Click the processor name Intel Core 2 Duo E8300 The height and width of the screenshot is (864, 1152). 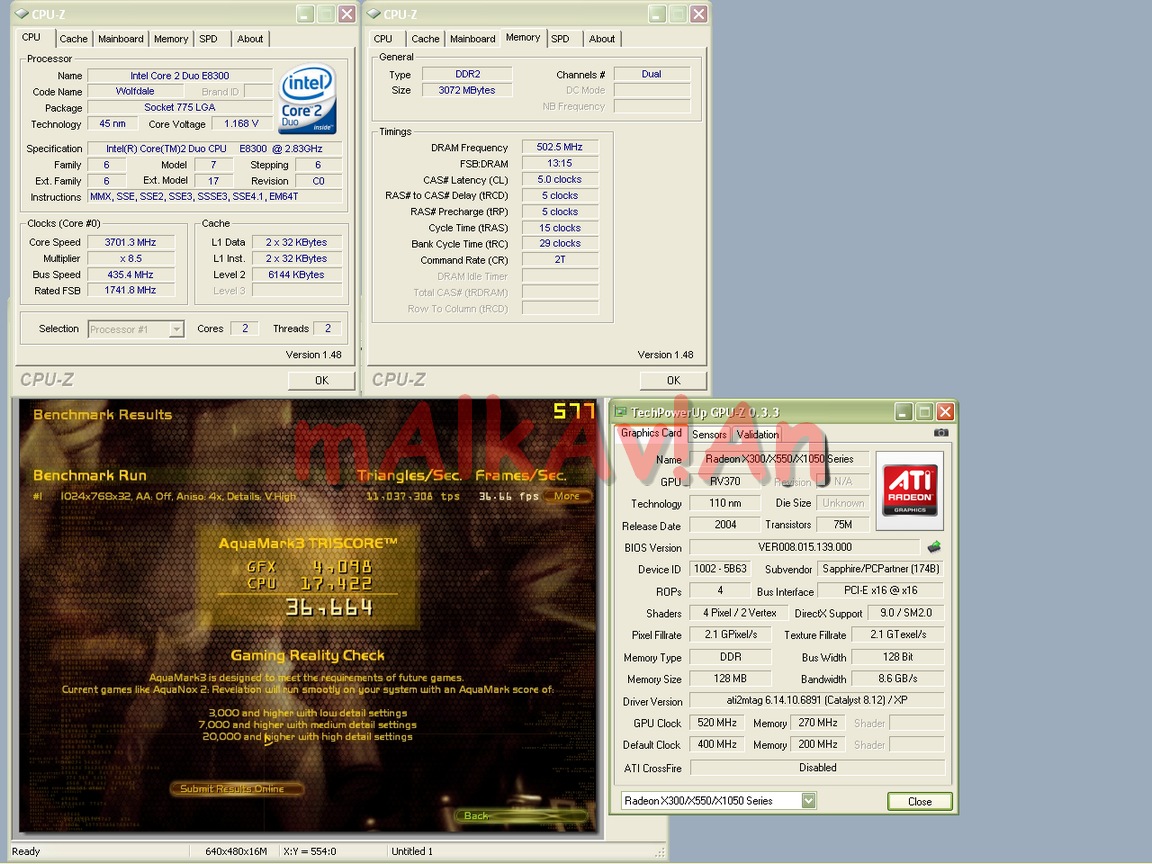(x=180, y=76)
